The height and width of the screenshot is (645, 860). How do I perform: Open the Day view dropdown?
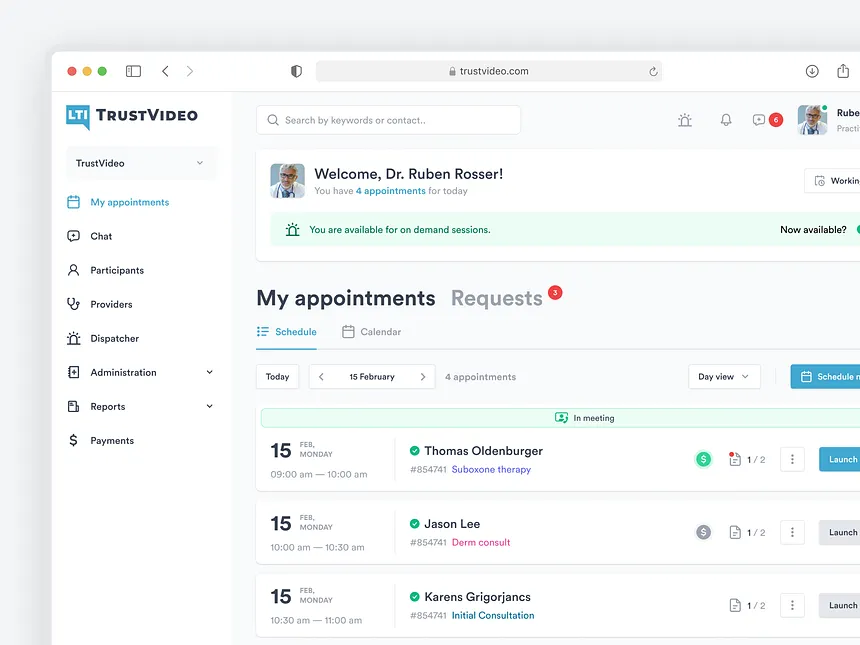click(724, 377)
